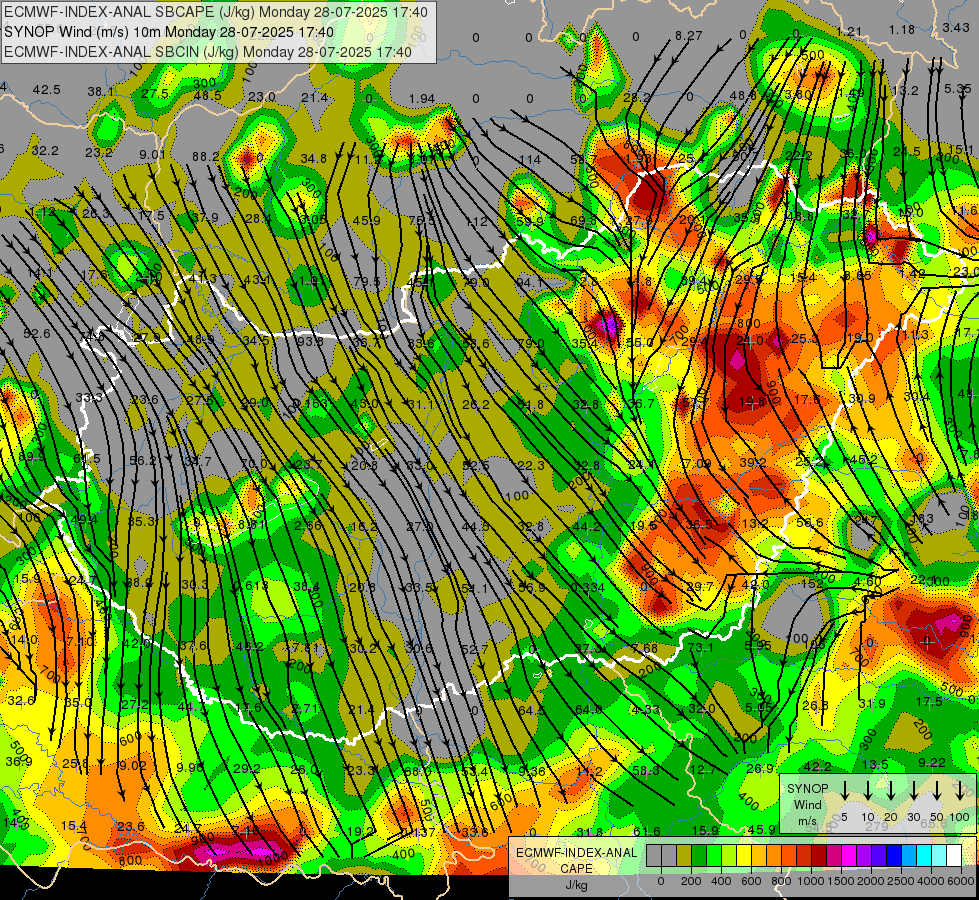Click the '2000' tick label on the CAPE scale
The width and height of the screenshot is (979, 900).
(872, 881)
